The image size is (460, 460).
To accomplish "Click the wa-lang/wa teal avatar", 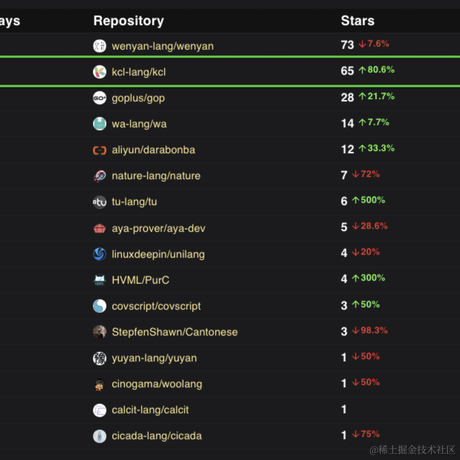I will 99,124.
